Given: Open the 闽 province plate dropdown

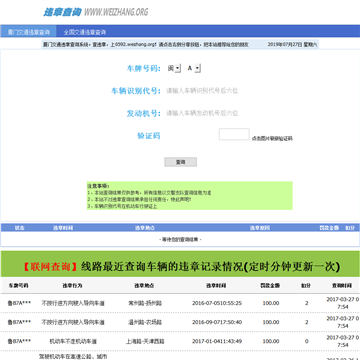Looking at the screenshot, I should [x=174, y=68].
